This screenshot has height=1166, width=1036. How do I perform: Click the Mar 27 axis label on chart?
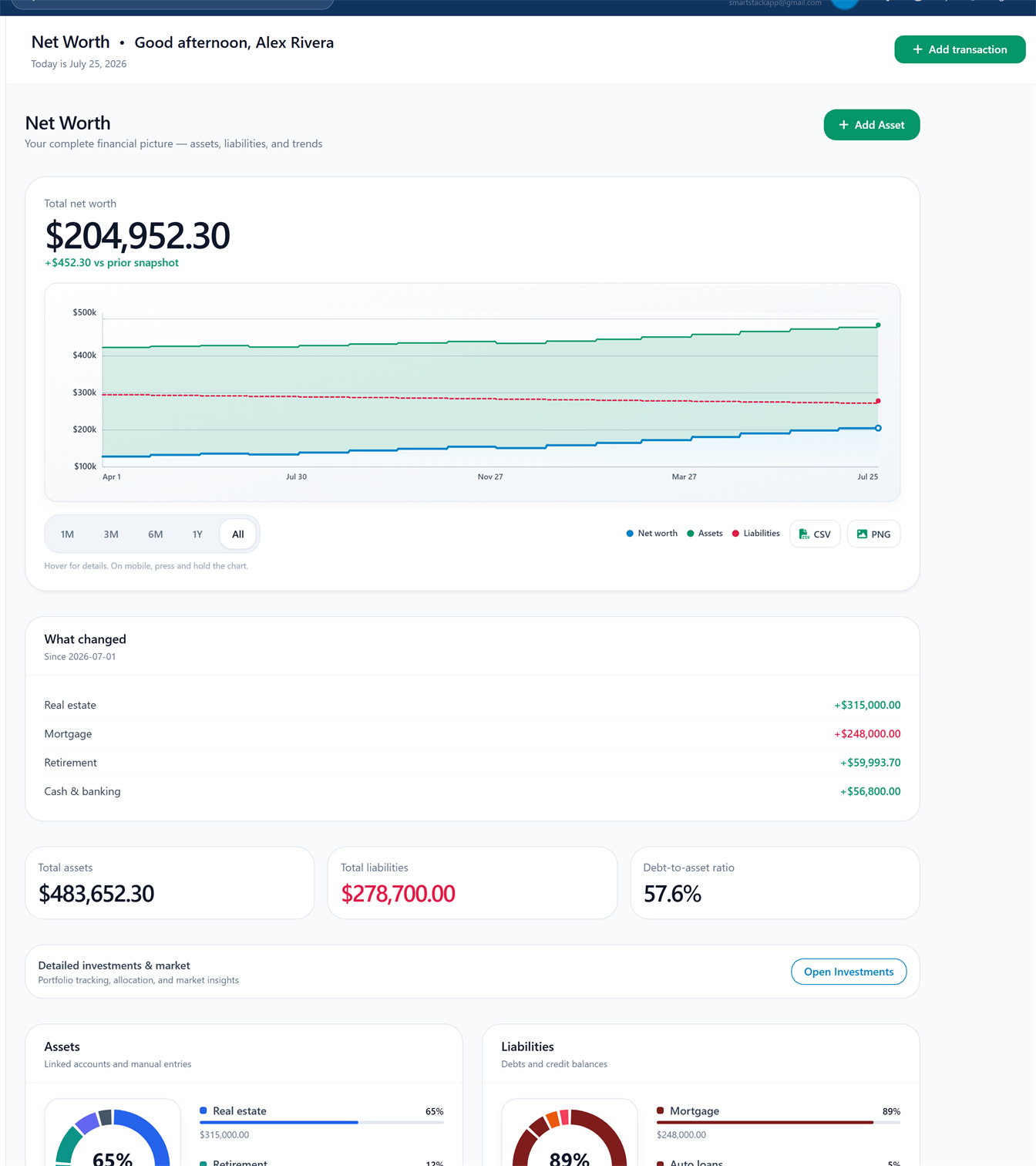[684, 477]
